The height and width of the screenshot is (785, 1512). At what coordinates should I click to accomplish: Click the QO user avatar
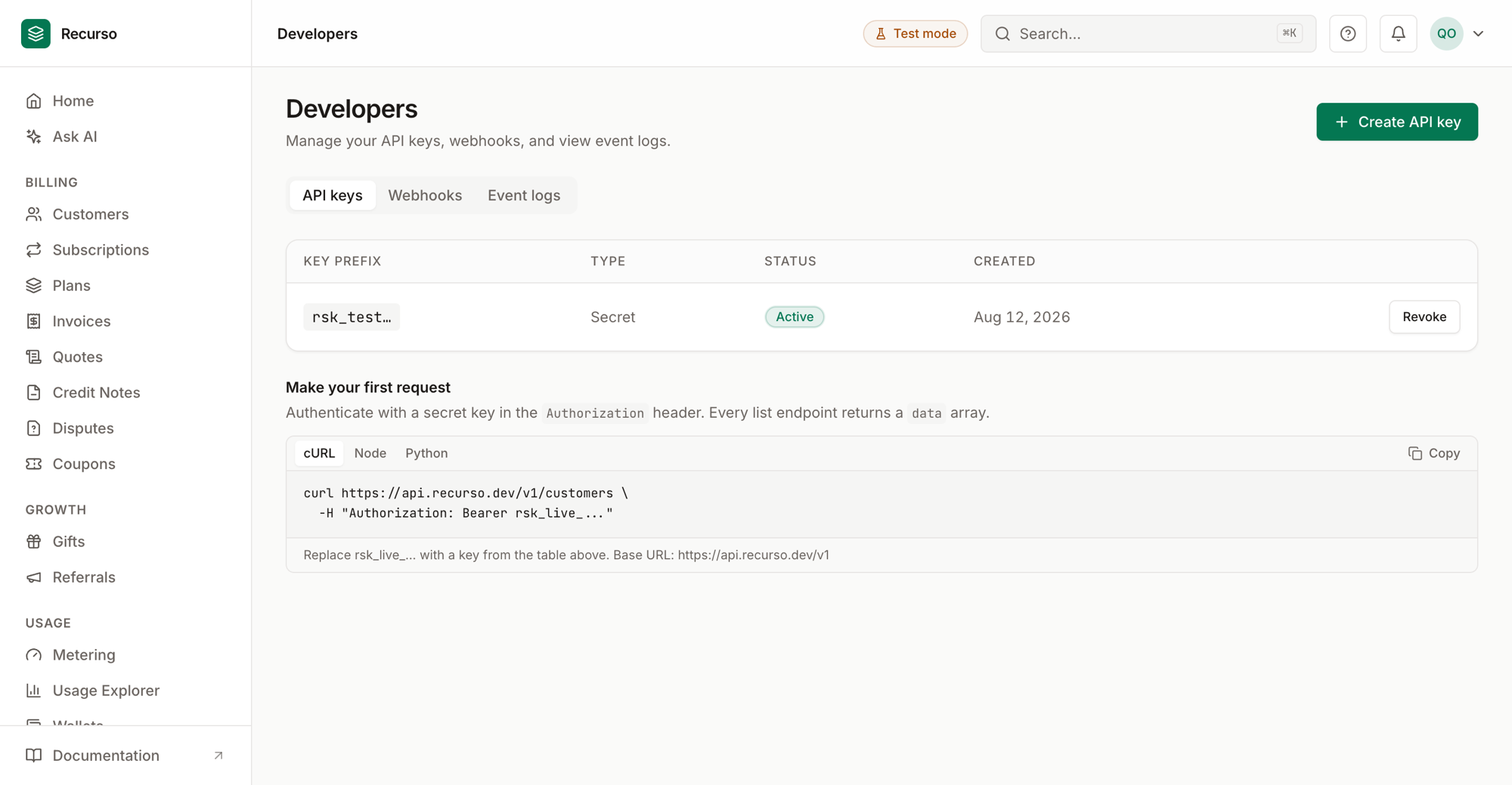(1446, 33)
